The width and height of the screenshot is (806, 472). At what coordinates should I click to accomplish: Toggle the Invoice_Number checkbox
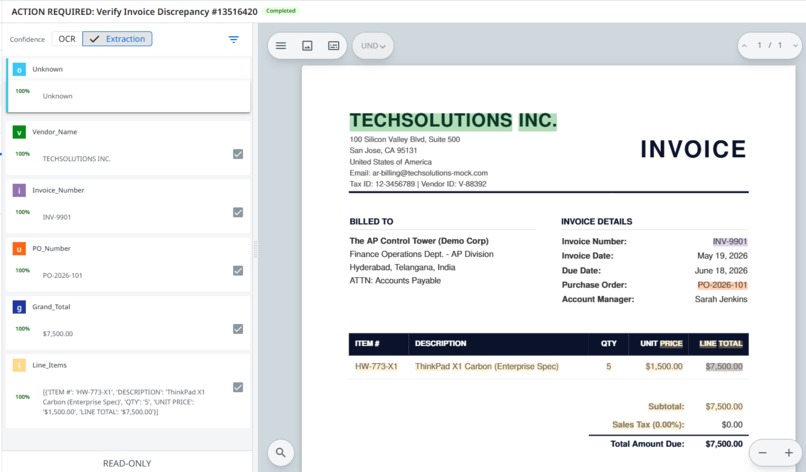tap(238, 212)
